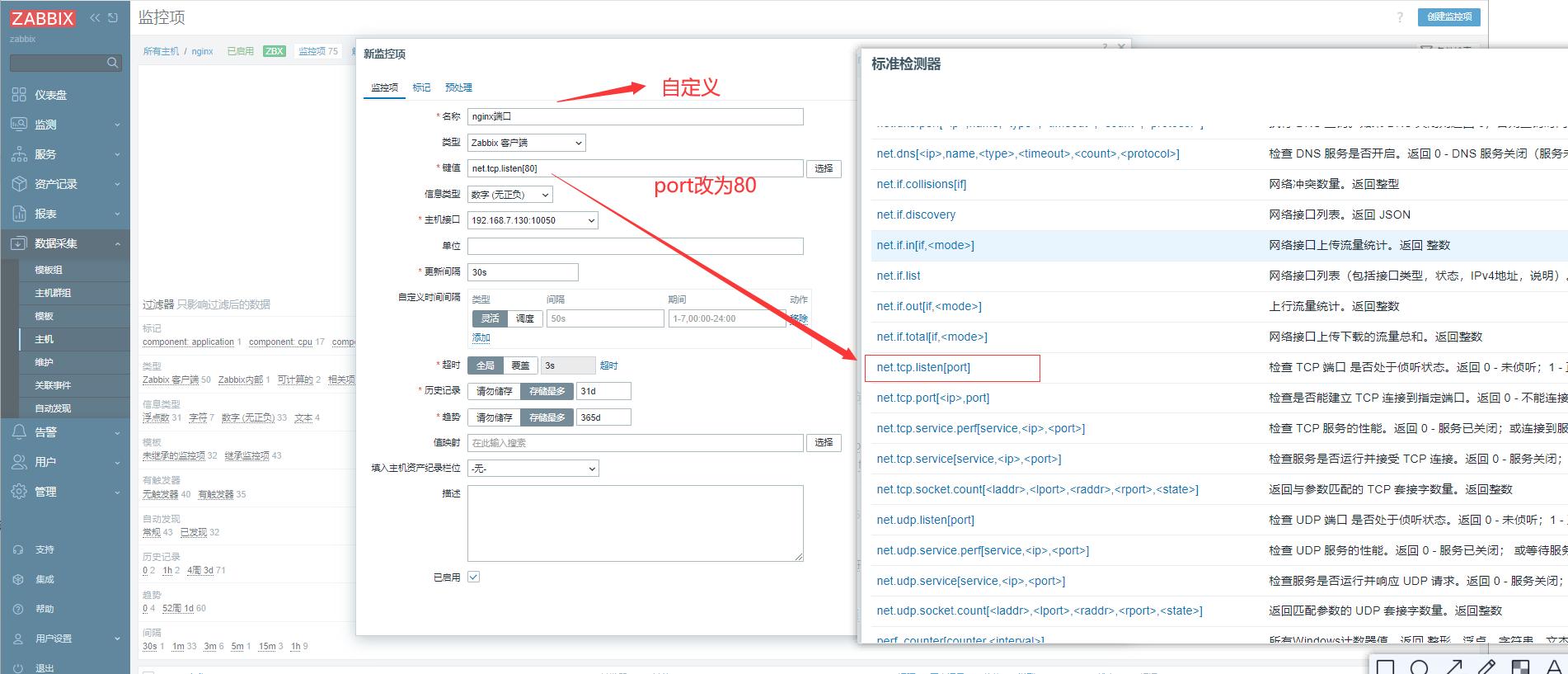Screen dimensions: 1568x674
Task: Select 存储最多 for 趋势
Action: 547,417
